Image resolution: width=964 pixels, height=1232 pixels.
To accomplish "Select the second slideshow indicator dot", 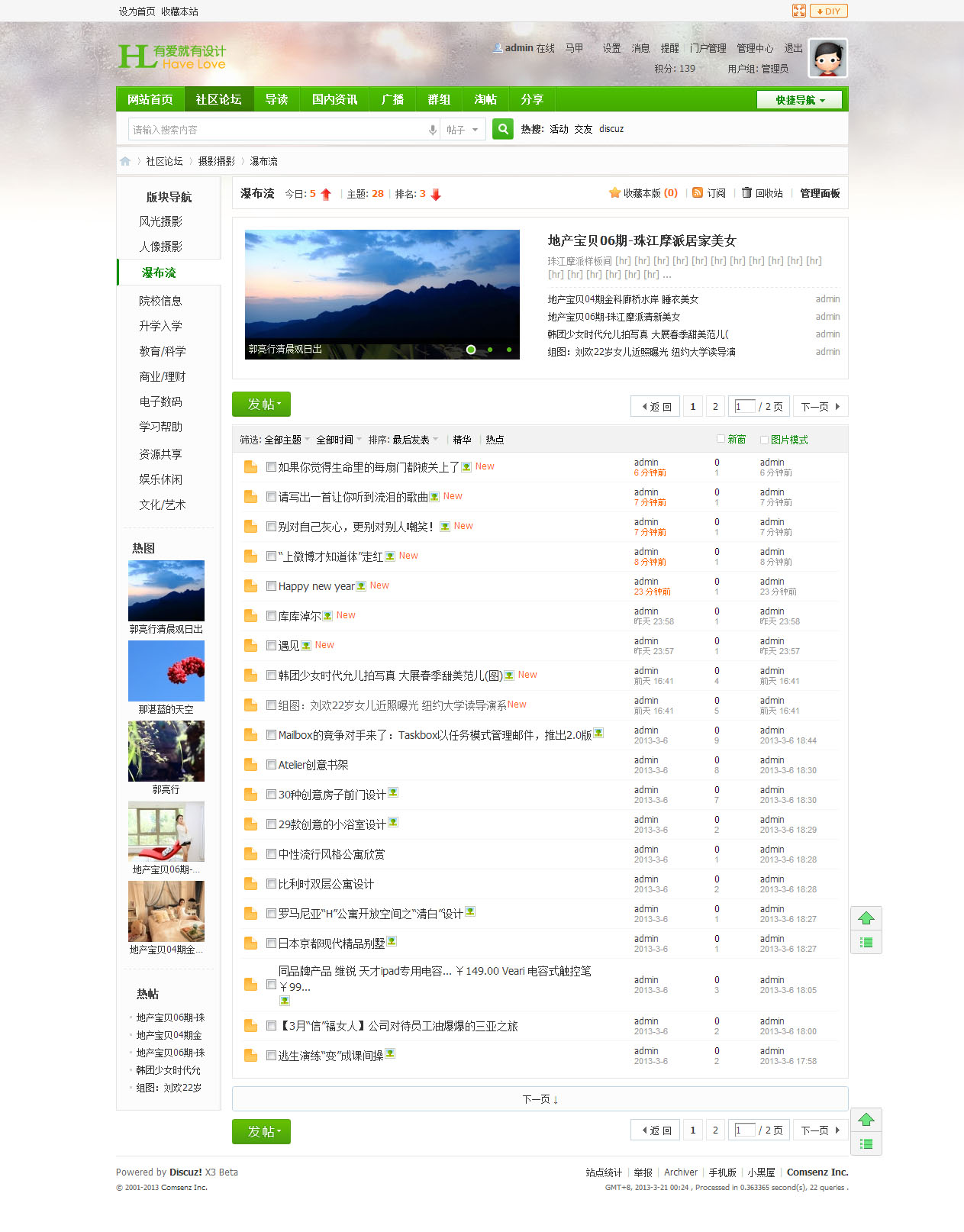I will click(490, 350).
